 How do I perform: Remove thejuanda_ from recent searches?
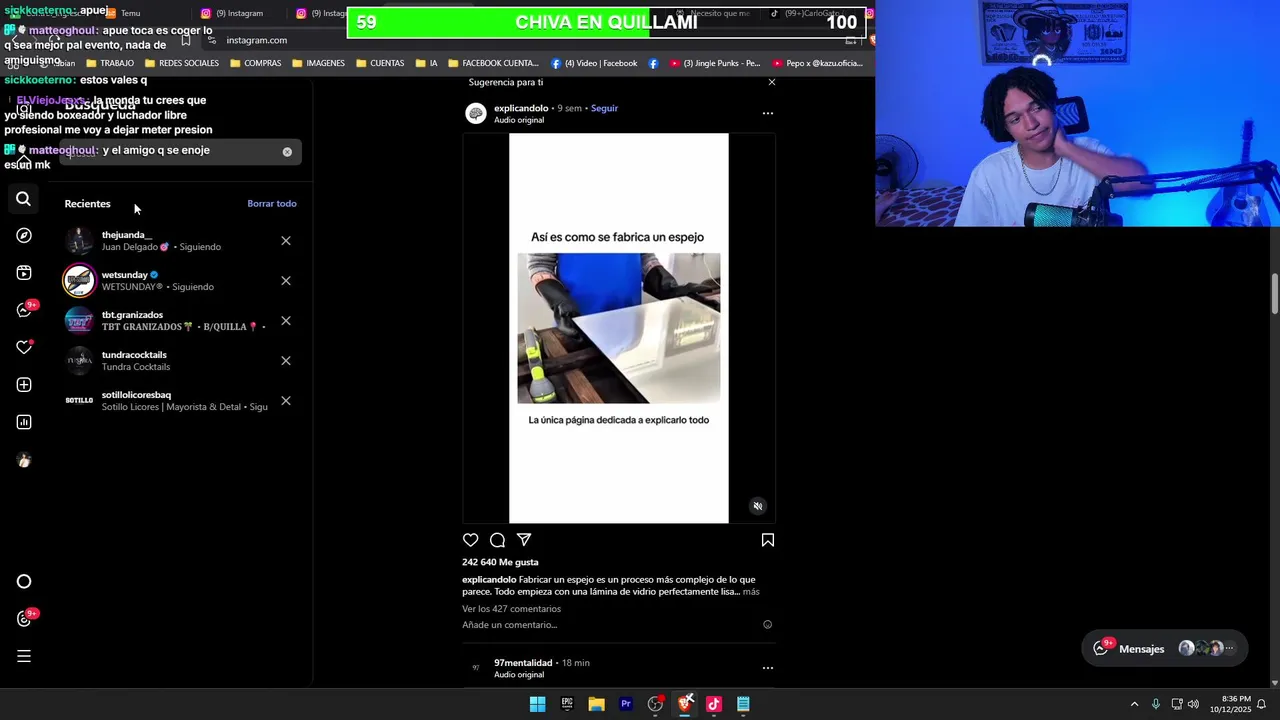pyautogui.click(x=286, y=241)
